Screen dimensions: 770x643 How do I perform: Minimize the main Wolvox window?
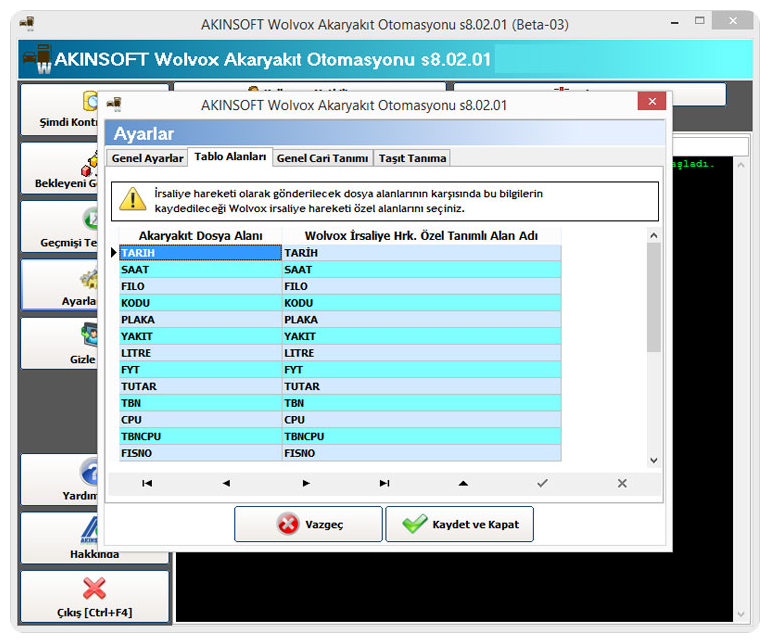675,22
